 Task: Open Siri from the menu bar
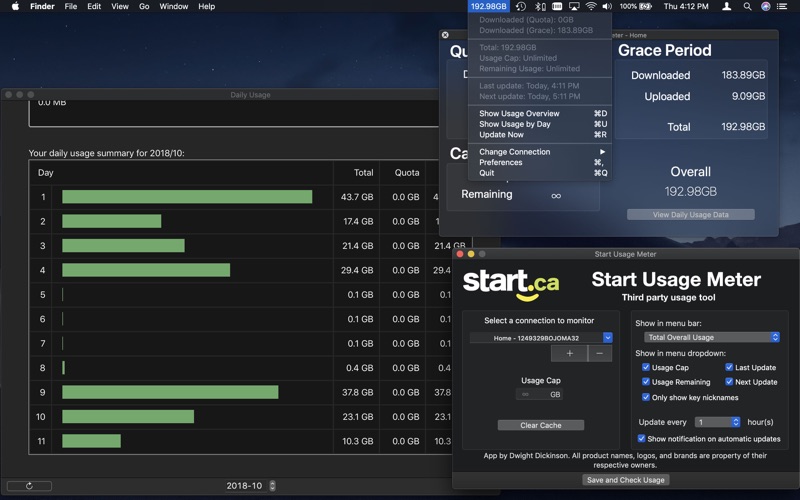pos(765,6)
